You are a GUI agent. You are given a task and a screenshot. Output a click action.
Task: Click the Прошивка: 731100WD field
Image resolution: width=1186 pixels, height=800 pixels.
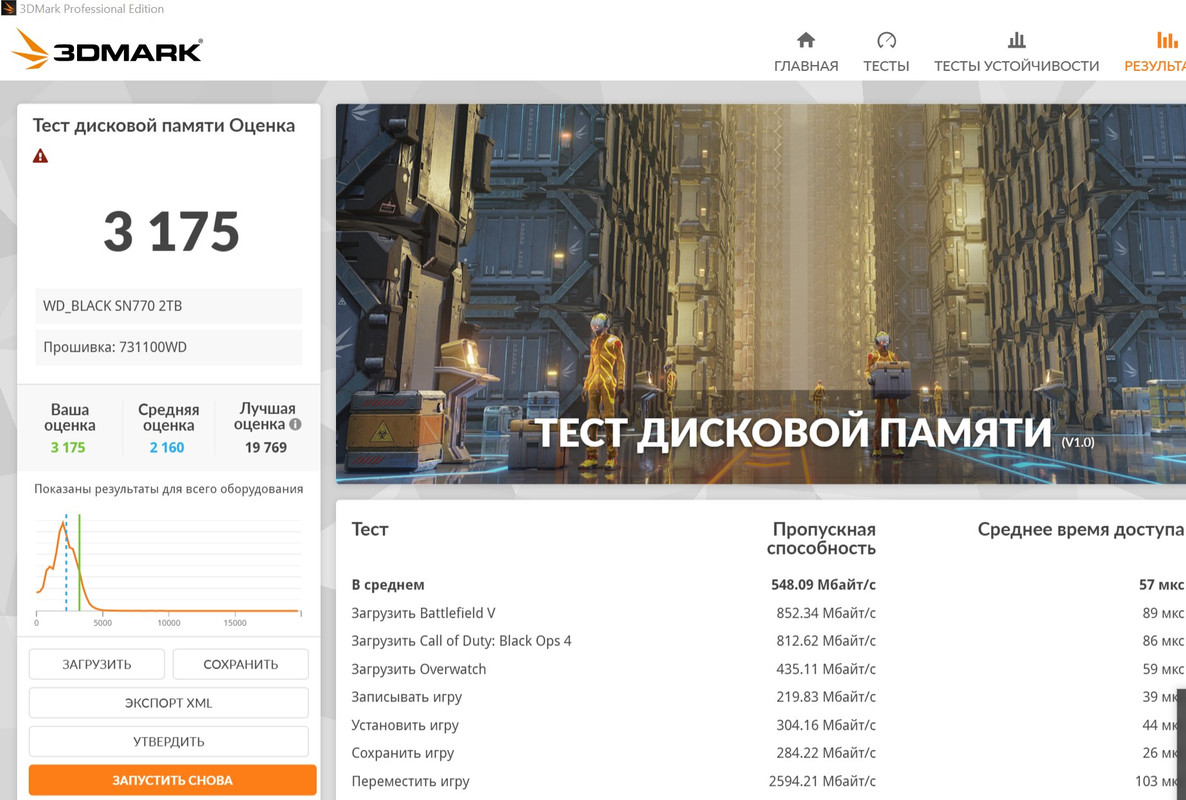169,347
